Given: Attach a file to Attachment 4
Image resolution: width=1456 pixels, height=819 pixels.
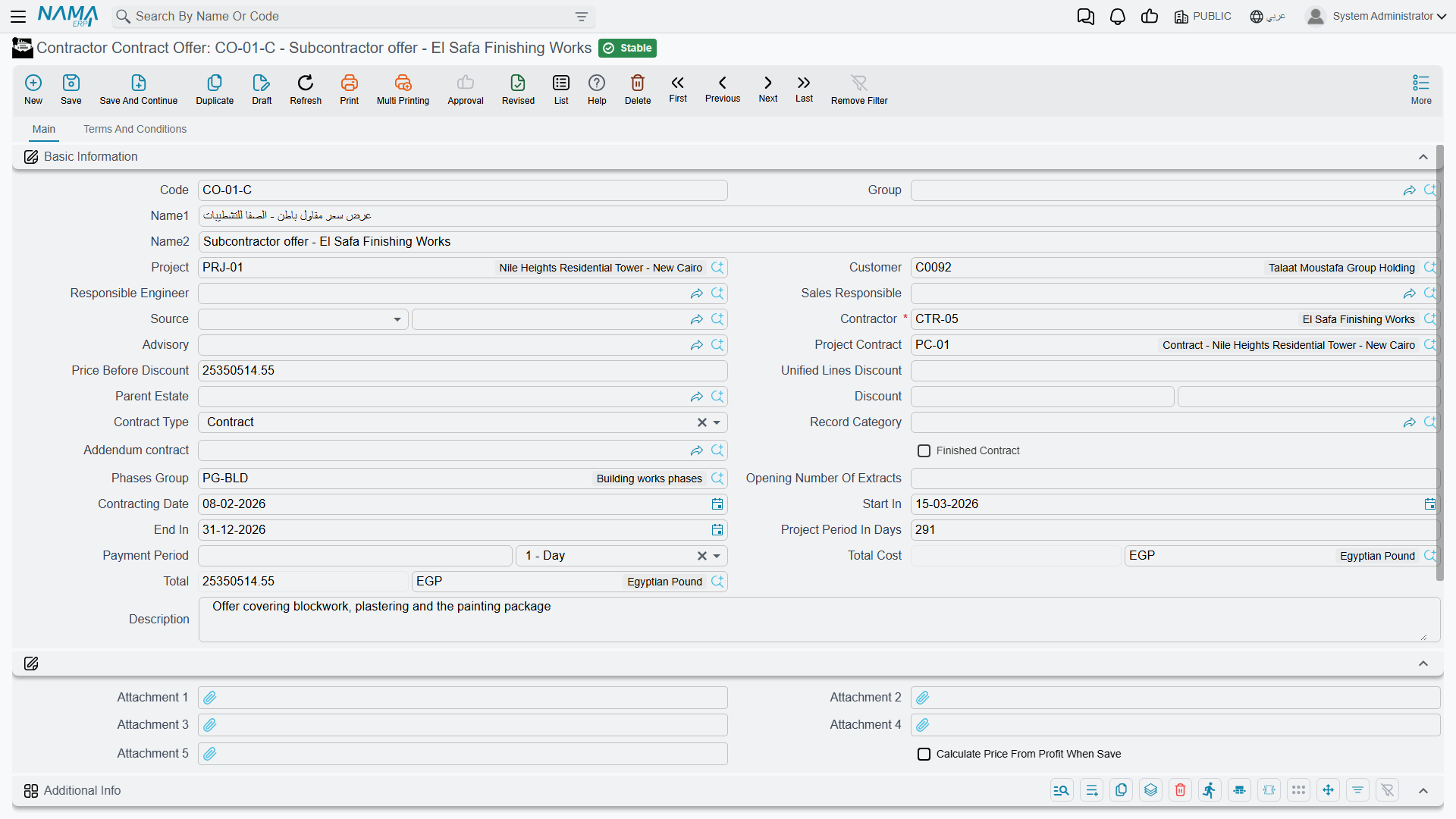Looking at the screenshot, I should click(x=923, y=725).
